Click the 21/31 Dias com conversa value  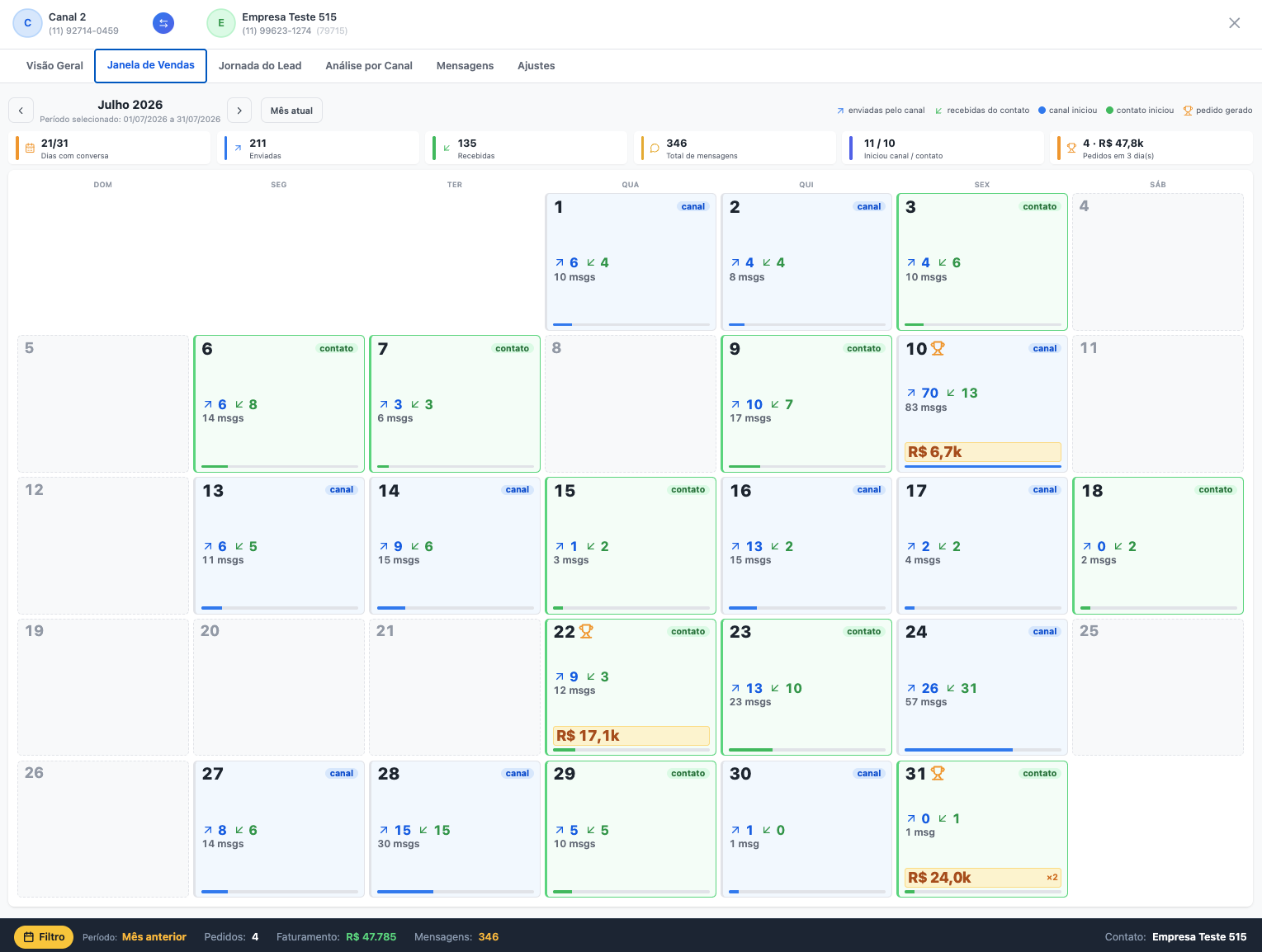click(54, 144)
